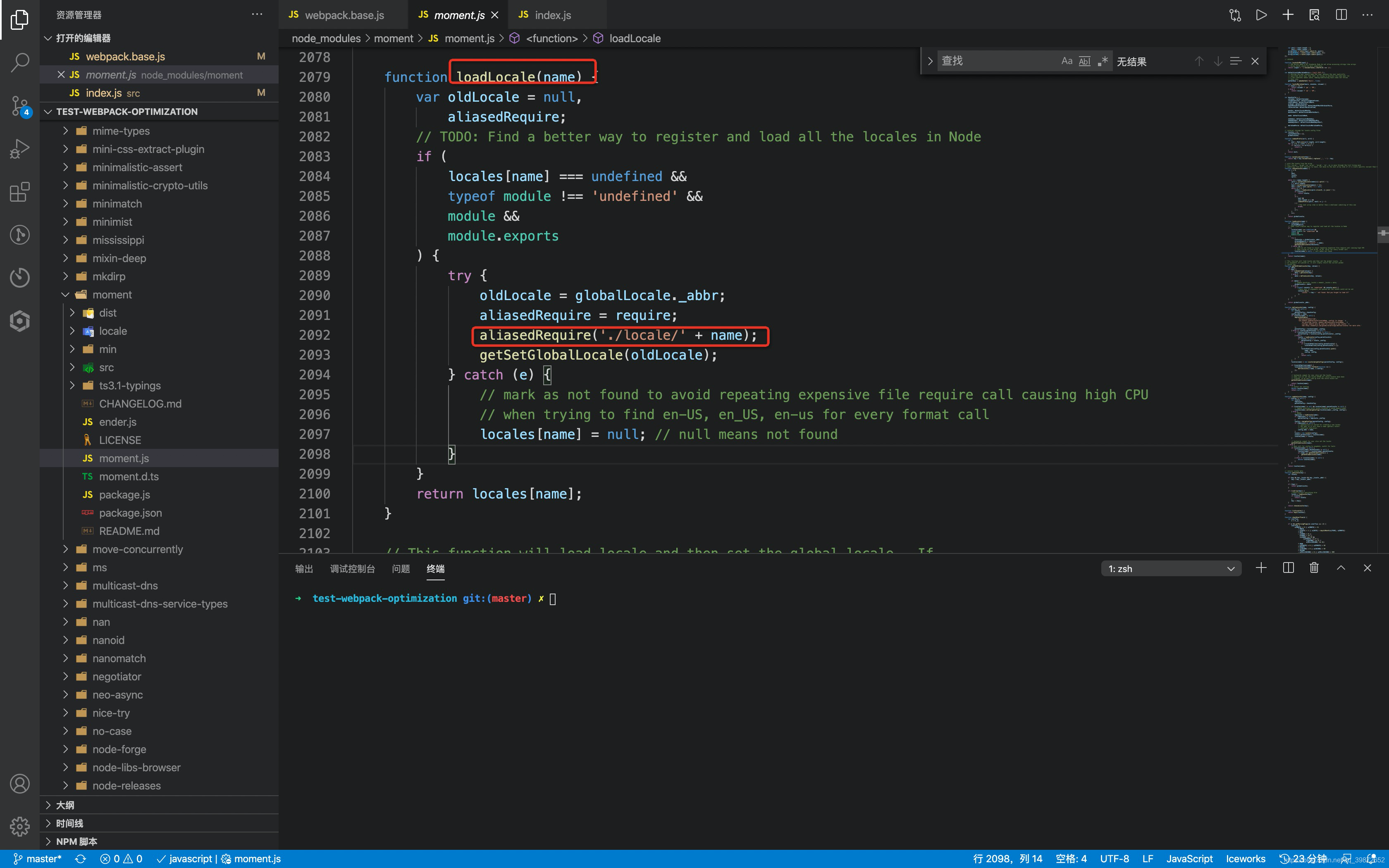1389x868 pixels.
Task: Toggle Find in Selection in find widget
Action: (x=1236, y=61)
